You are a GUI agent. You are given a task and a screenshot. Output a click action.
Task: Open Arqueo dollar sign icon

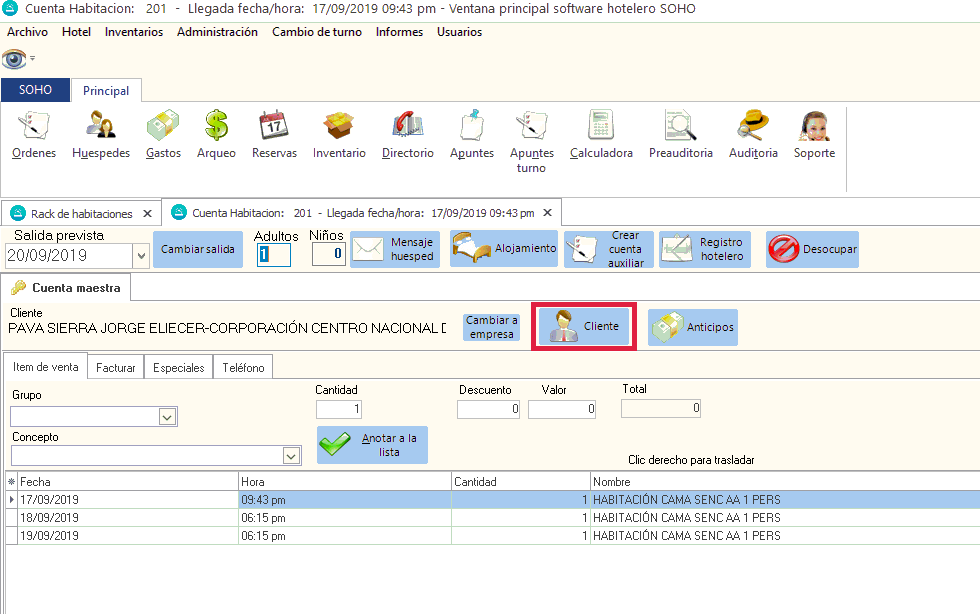click(216, 135)
